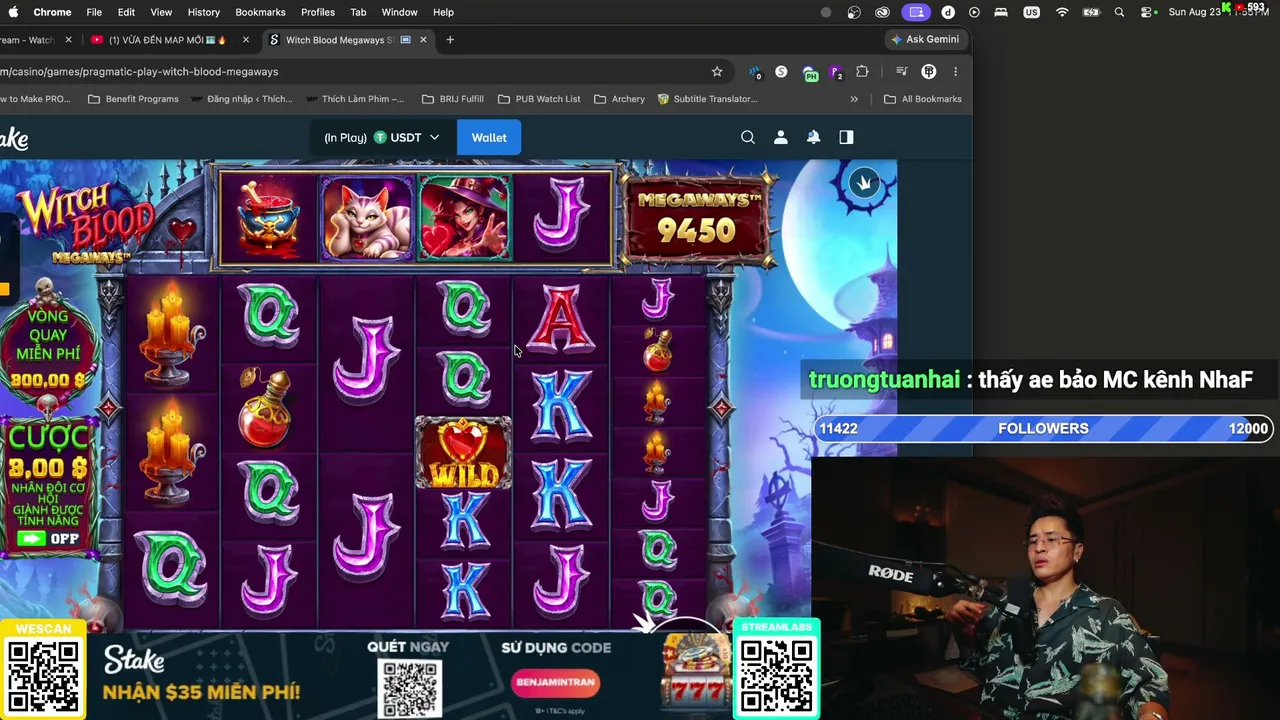Open the PUB Watch List bookmark folder
Screen dimensions: 1280x720
coord(539,99)
